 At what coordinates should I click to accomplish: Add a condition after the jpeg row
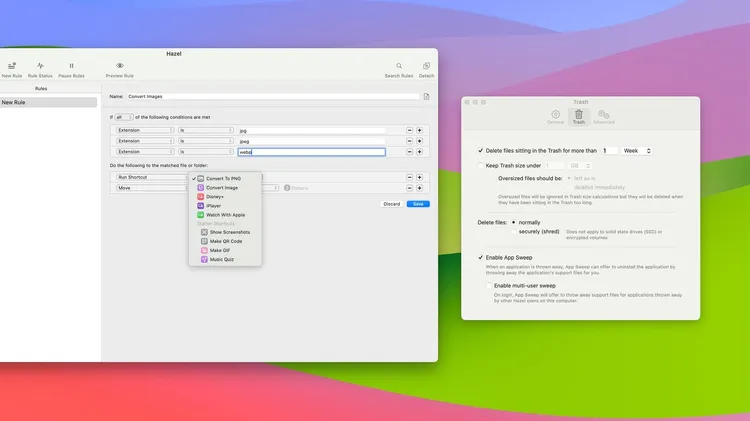tap(419, 141)
